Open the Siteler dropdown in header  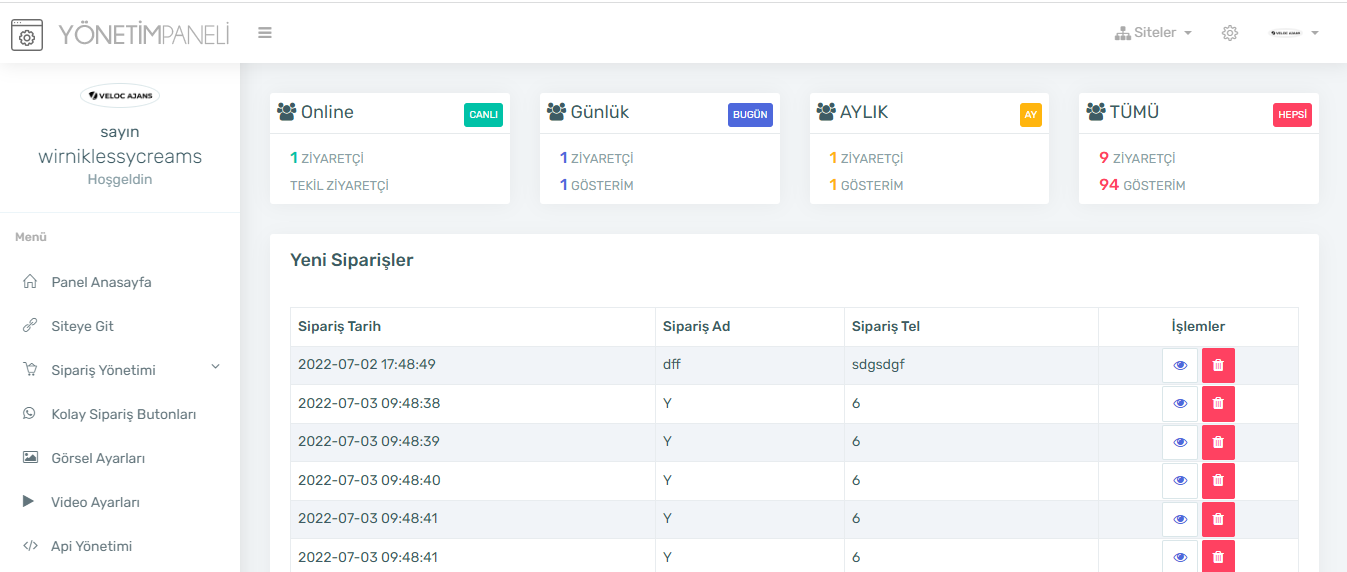1153,33
